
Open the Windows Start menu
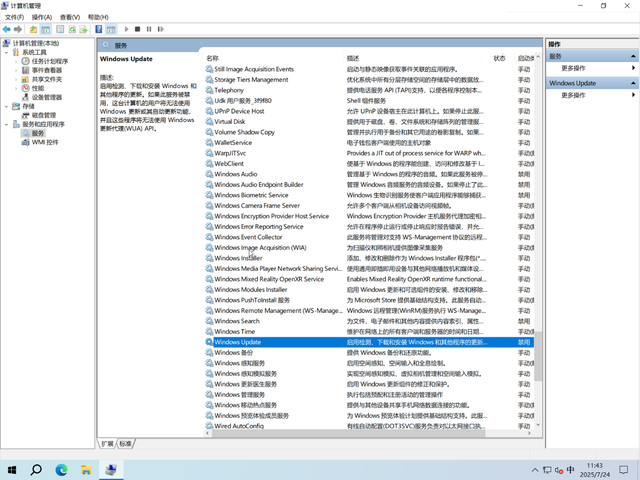[x=12, y=470]
